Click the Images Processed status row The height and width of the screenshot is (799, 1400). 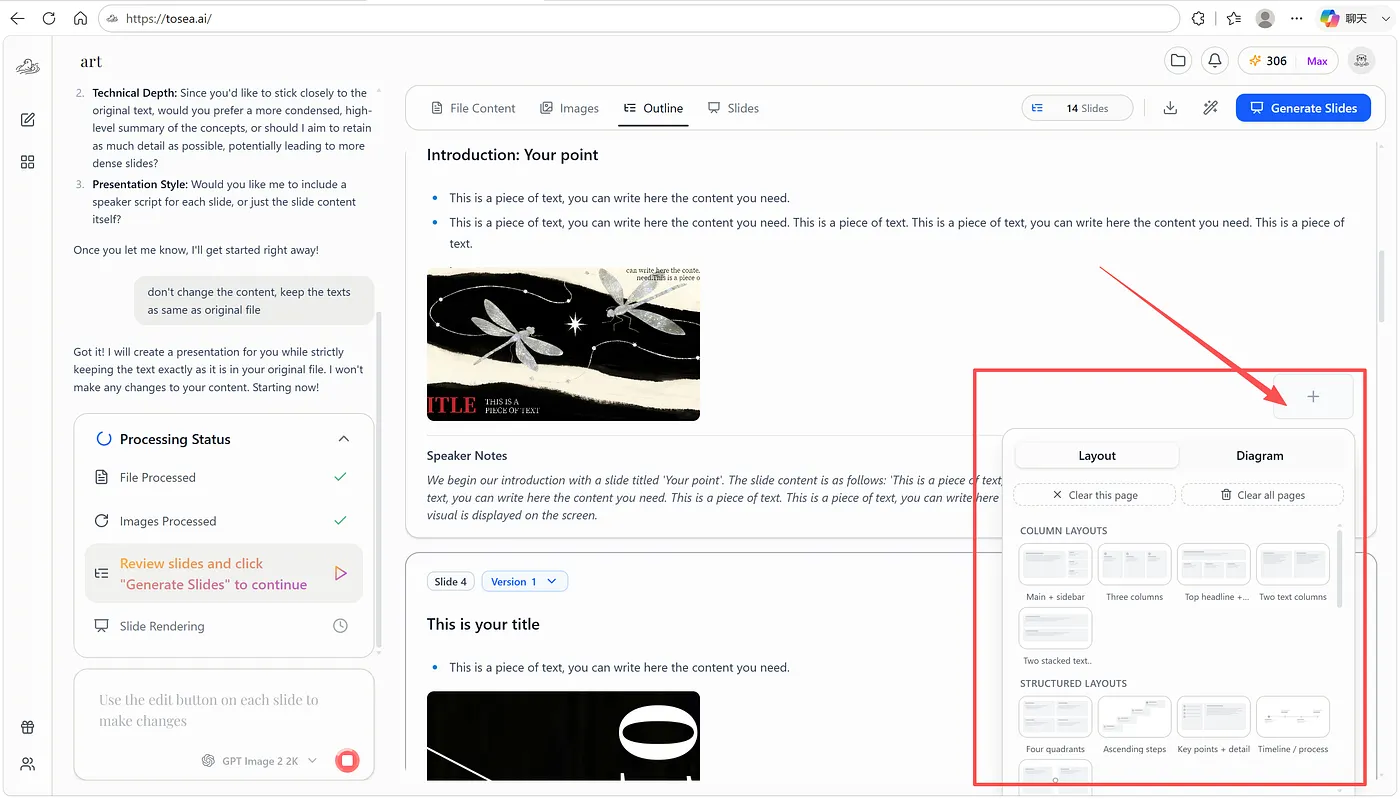pyautogui.click(x=224, y=521)
